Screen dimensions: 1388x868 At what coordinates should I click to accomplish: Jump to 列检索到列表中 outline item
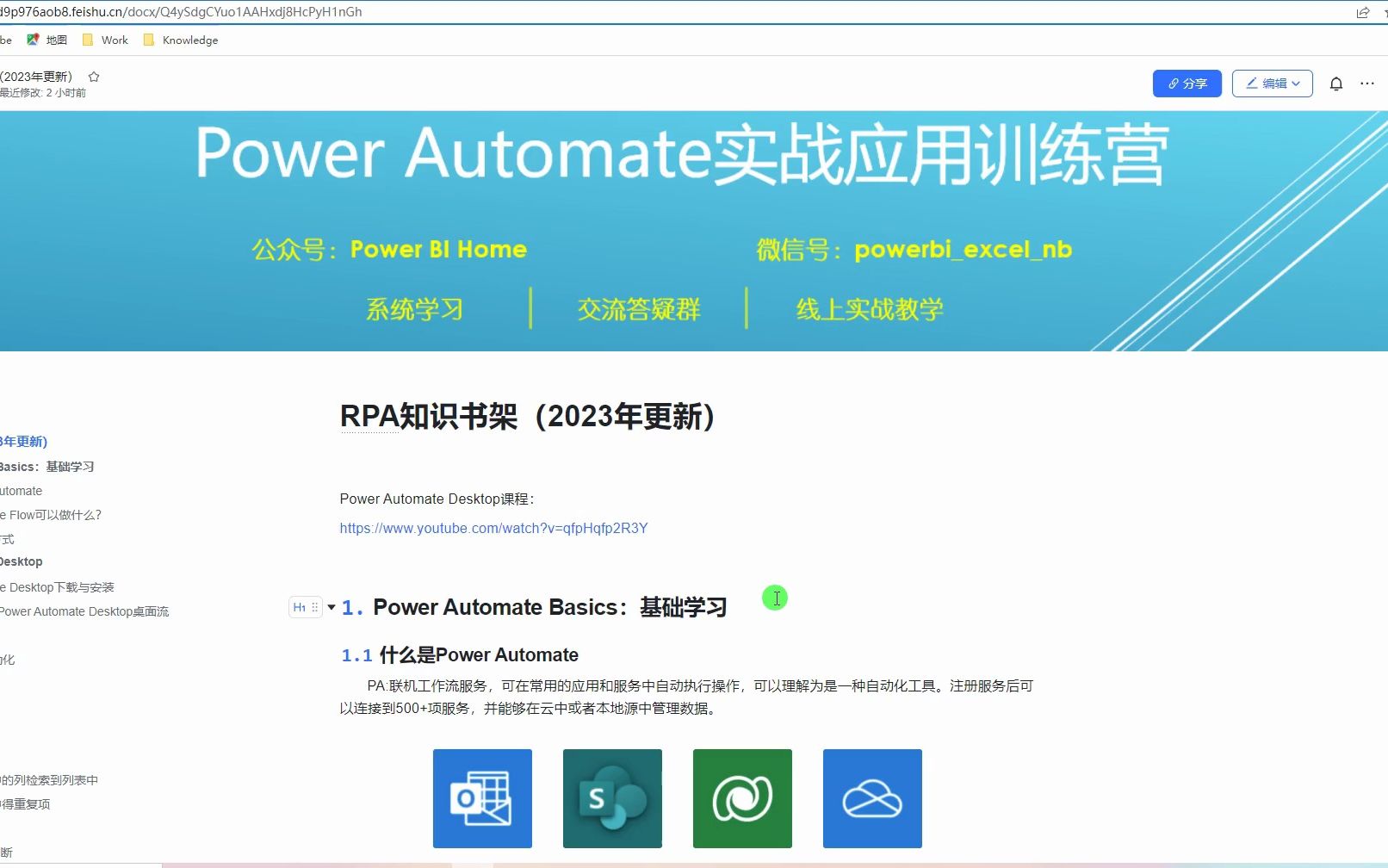coord(49,780)
